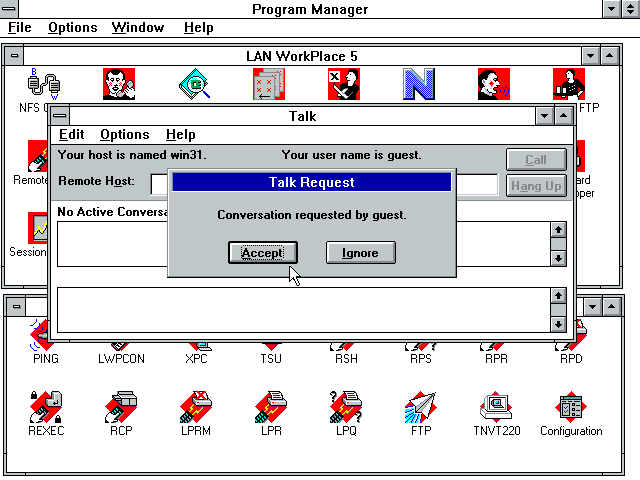Click the 'Your user name is guest.' text
640x480 pixels.
tap(351, 155)
